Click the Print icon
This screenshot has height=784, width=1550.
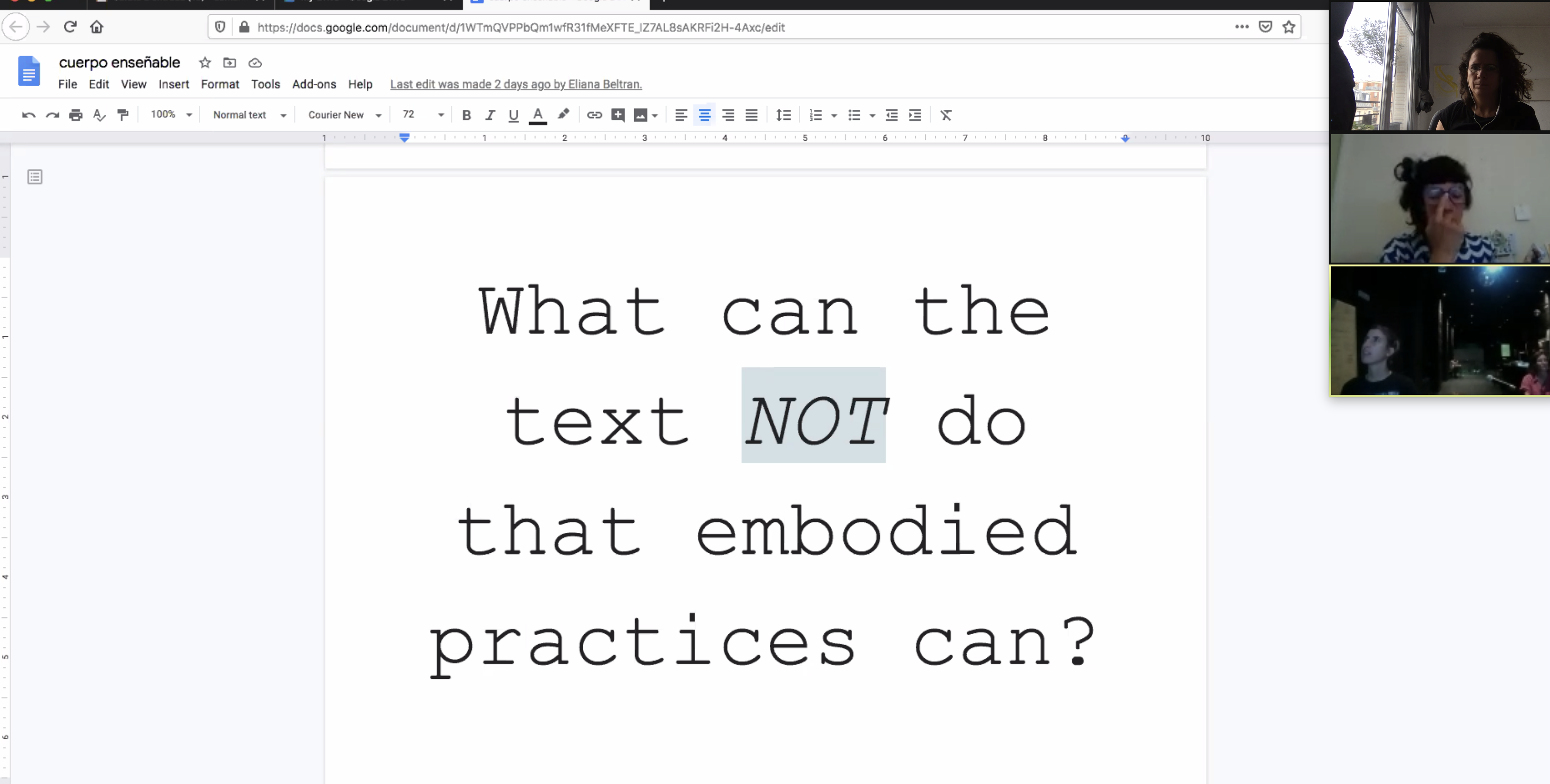coord(75,115)
